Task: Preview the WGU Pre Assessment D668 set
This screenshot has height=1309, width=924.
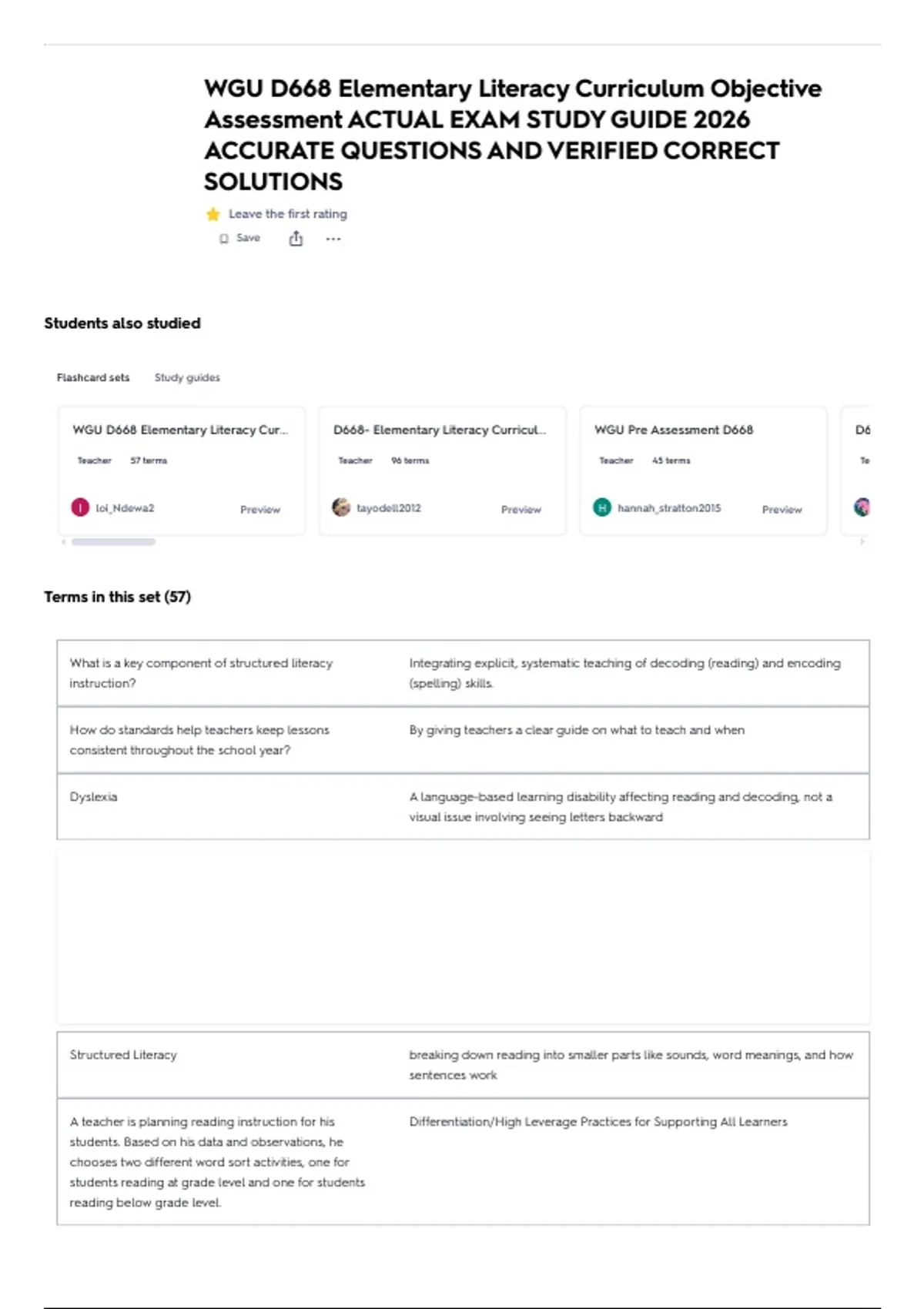Action: pyautogui.click(x=782, y=509)
